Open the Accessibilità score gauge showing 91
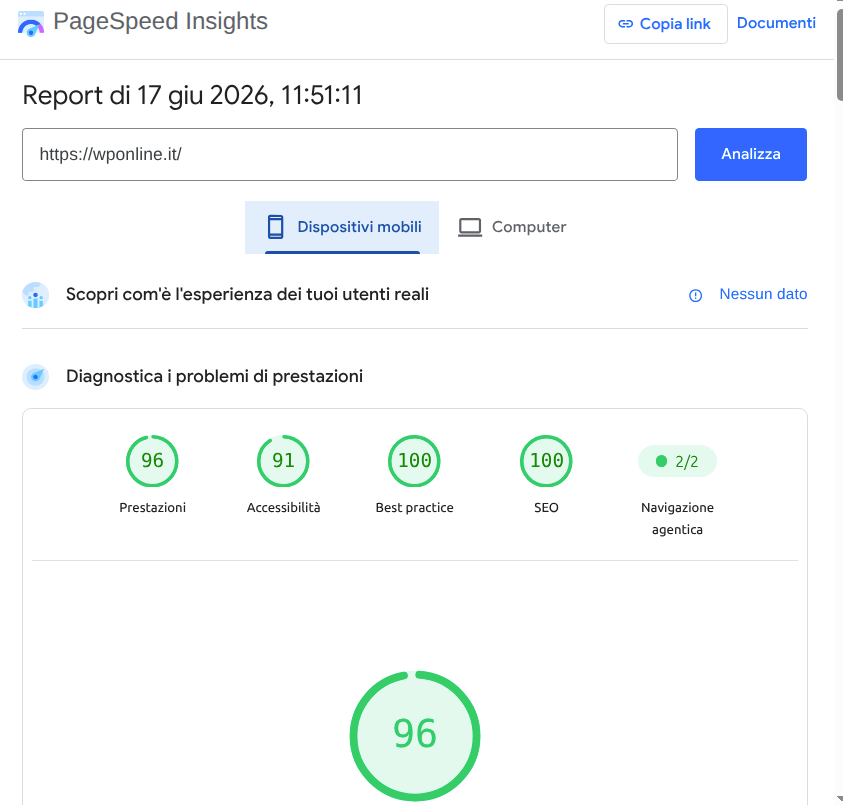This screenshot has width=843, height=805. click(283, 461)
